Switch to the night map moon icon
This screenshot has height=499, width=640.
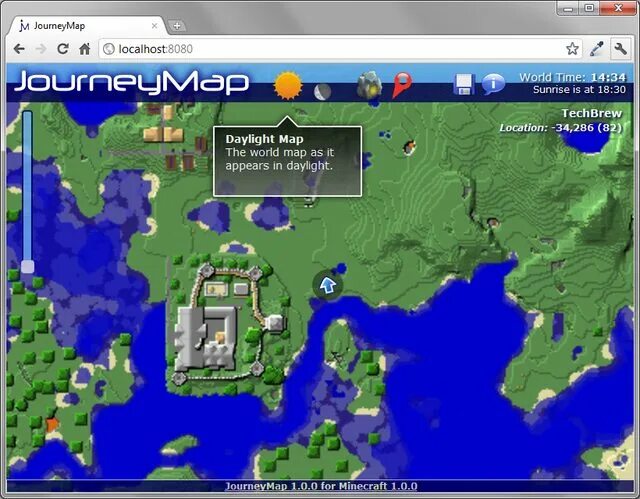[322, 91]
